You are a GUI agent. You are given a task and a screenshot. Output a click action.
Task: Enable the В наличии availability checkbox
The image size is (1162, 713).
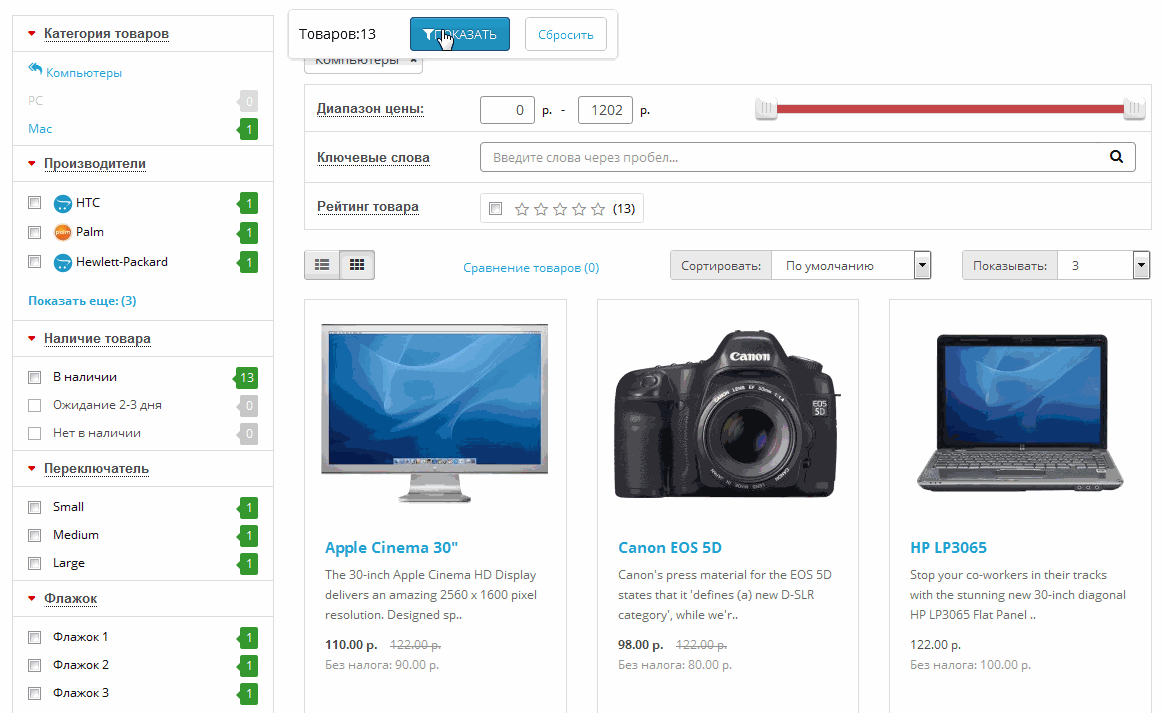coord(34,377)
